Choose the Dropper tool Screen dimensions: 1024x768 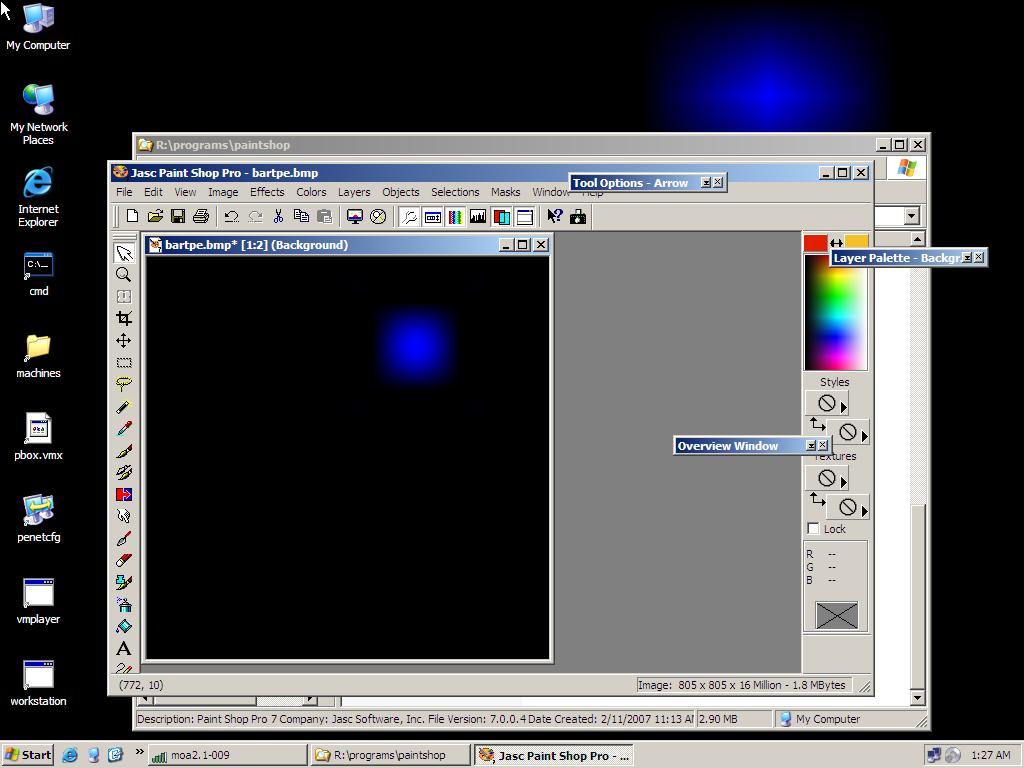coord(124,407)
